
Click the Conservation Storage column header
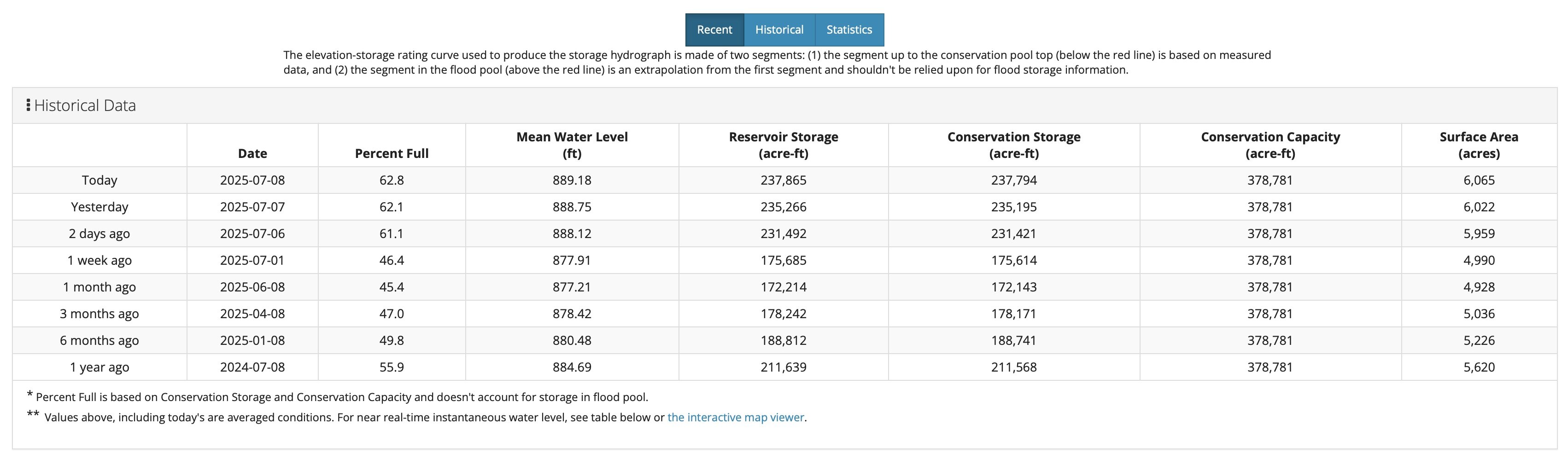(x=1014, y=145)
